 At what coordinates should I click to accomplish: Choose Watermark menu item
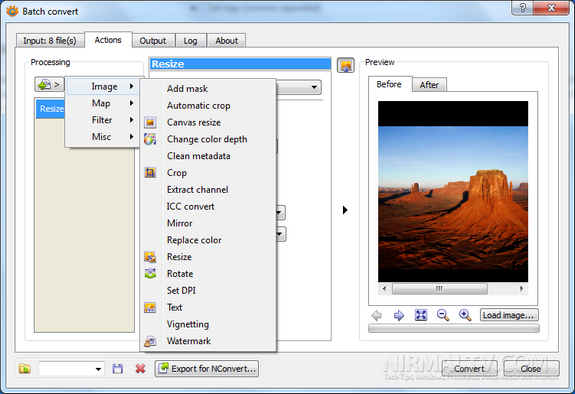(x=208, y=341)
